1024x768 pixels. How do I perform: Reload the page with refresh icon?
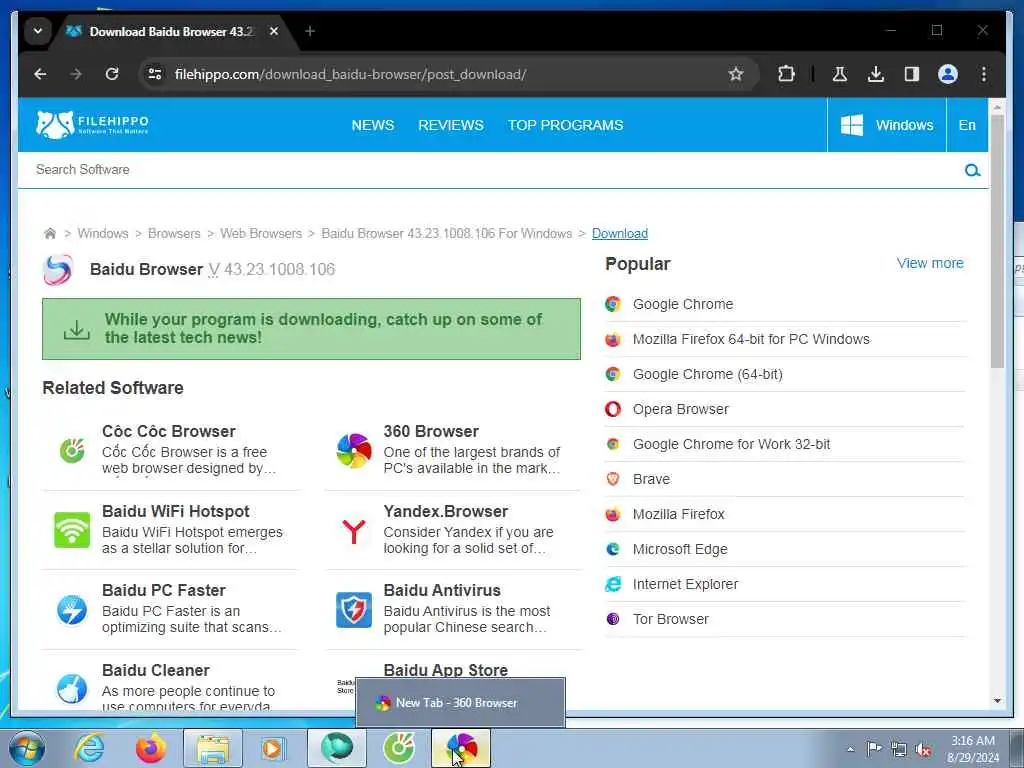click(112, 74)
